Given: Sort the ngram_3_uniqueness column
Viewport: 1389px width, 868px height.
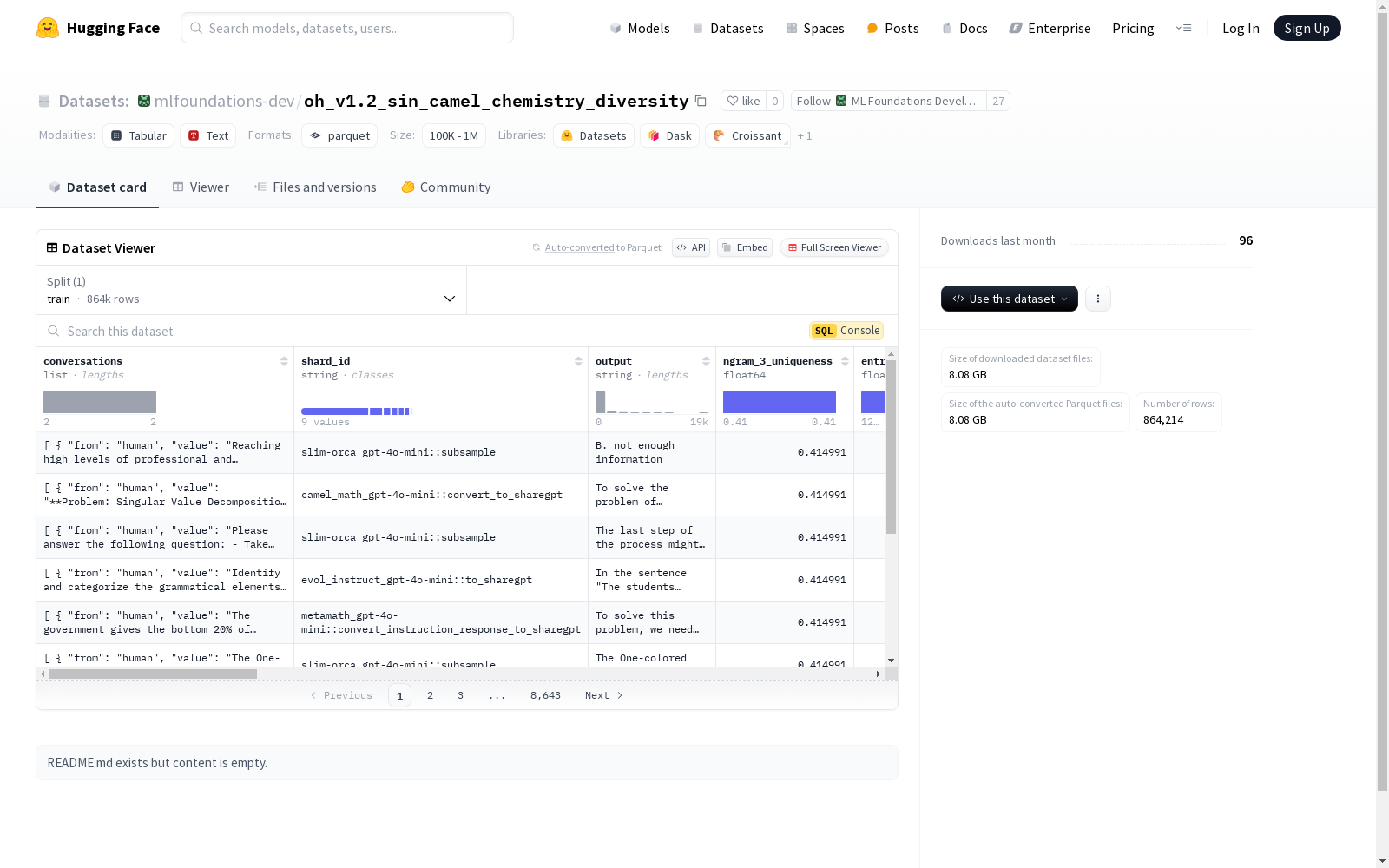Looking at the screenshot, I should pos(845,361).
